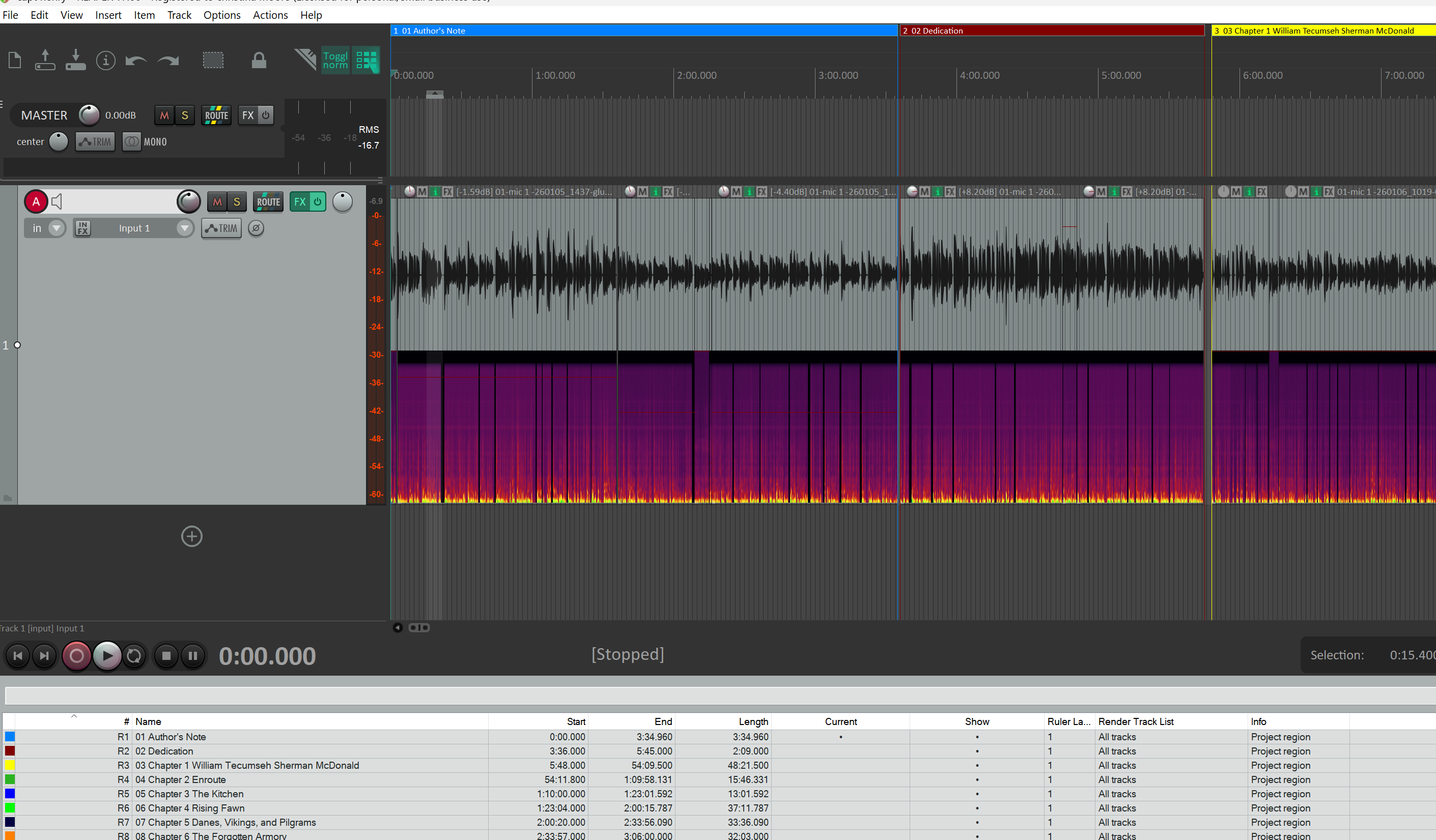Click master ROUTE button
The width and height of the screenshot is (1436, 840).
point(216,115)
